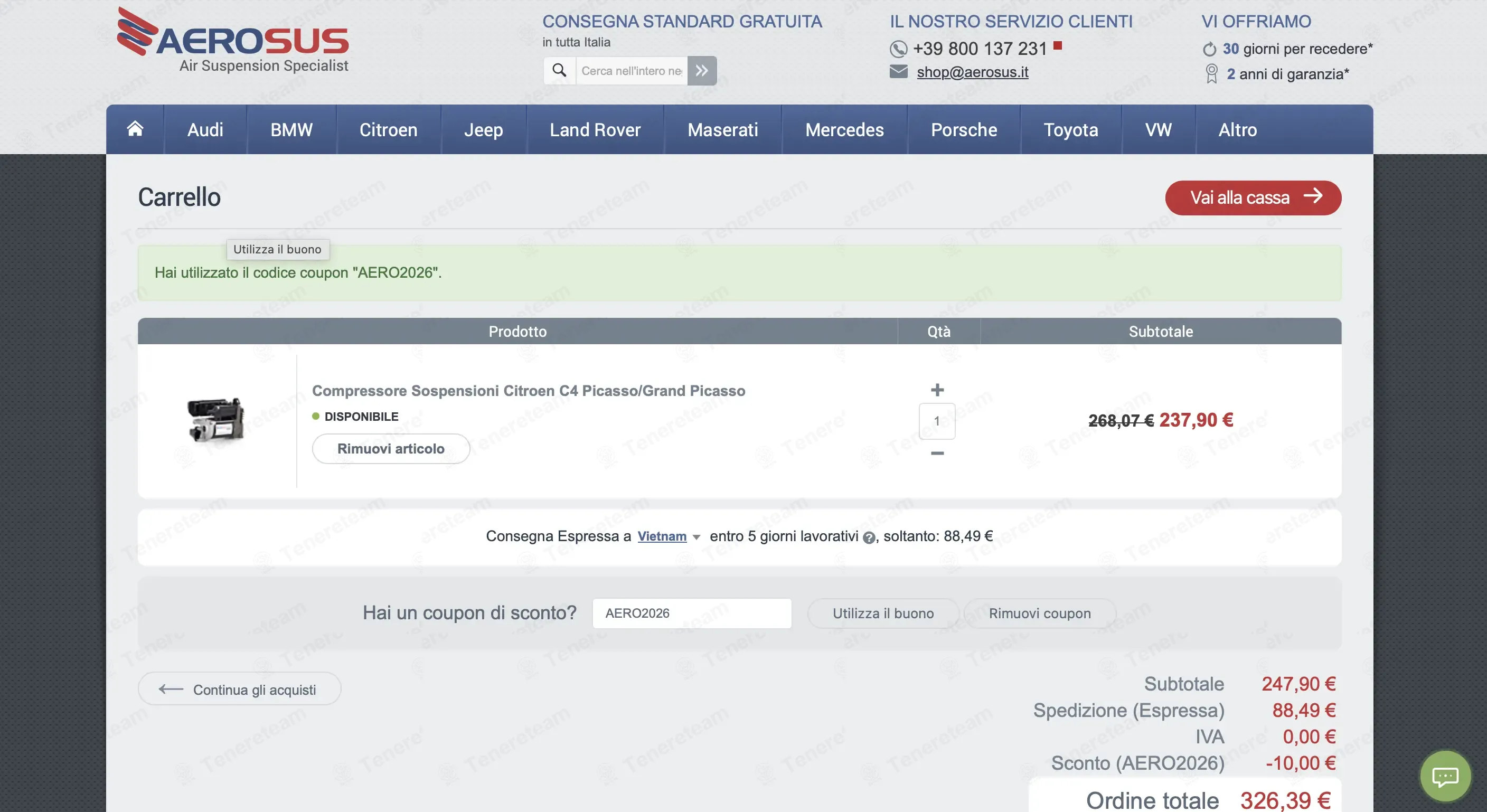Open the Altro menu
Viewport: 1487px width, 812px height.
(x=1238, y=130)
